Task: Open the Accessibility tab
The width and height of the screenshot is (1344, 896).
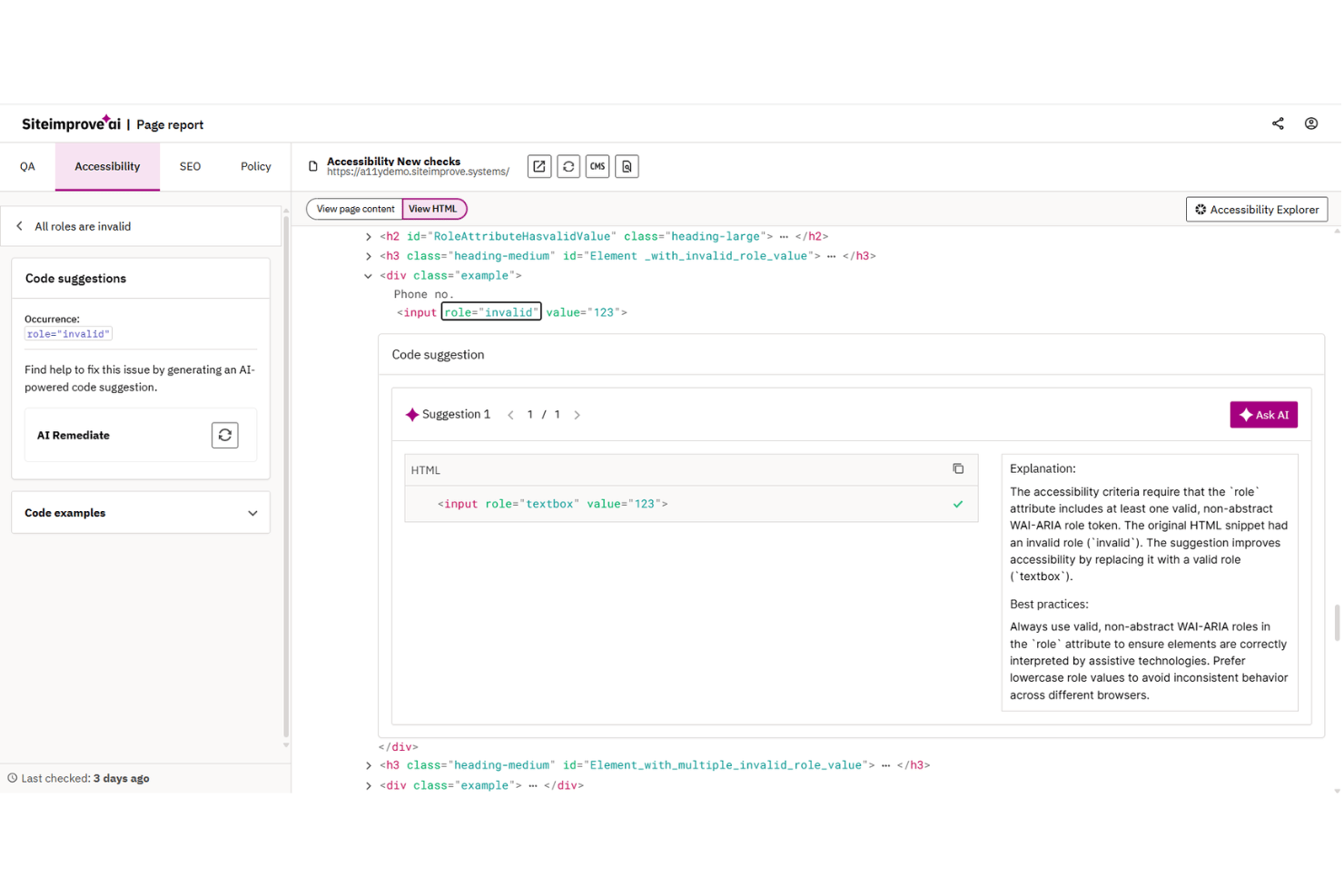Action: [107, 167]
